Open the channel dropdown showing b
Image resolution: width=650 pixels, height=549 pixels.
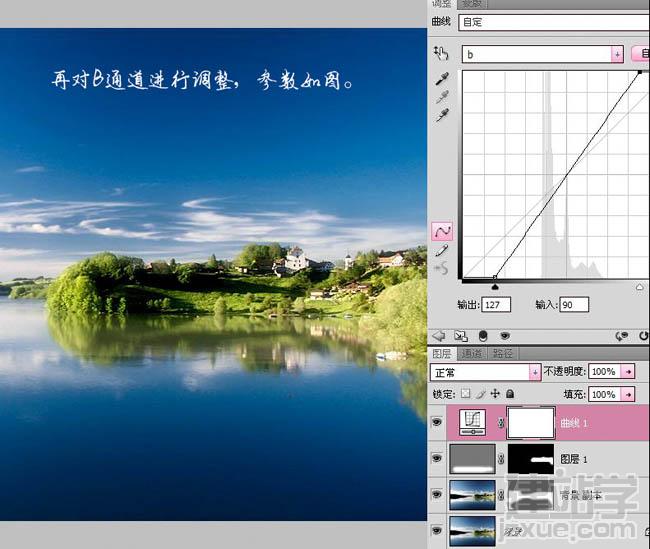click(543, 54)
